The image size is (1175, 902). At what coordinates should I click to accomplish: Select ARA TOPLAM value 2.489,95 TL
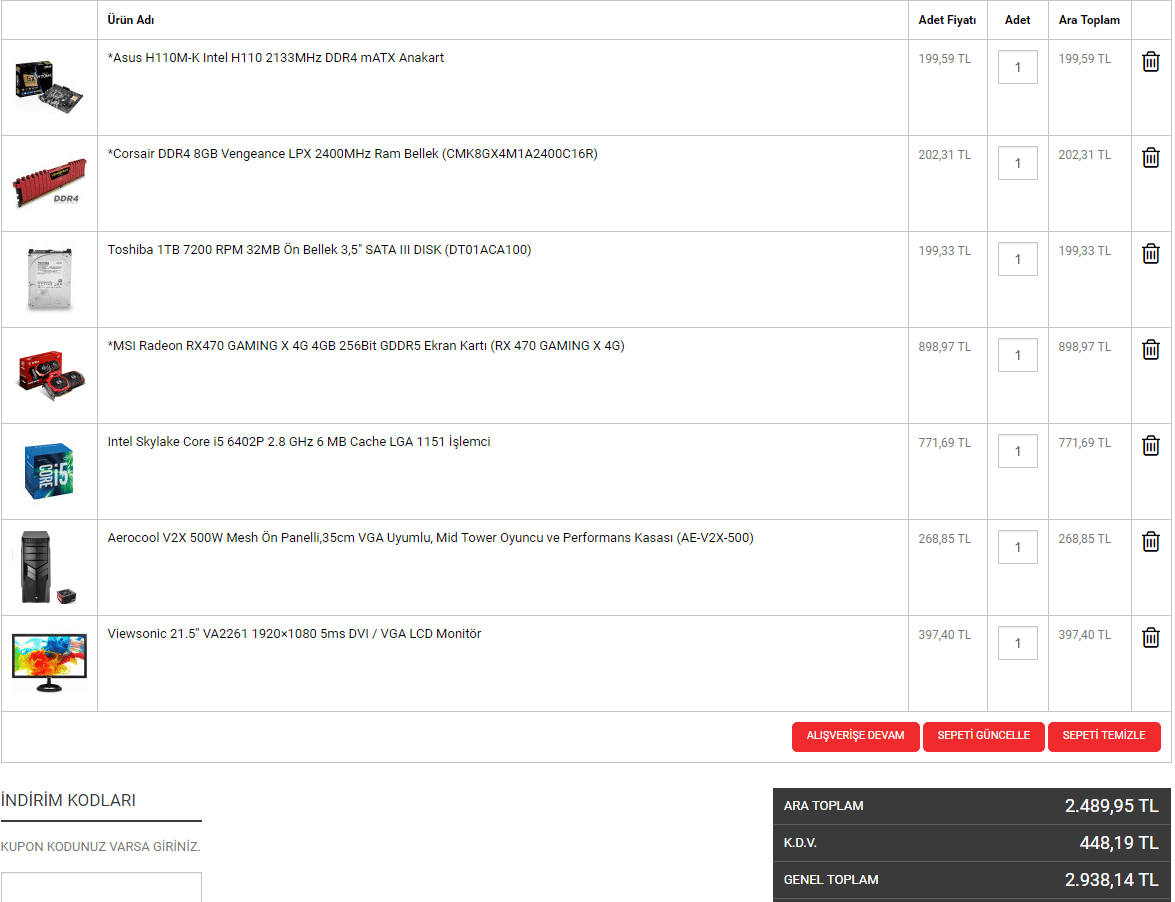click(1111, 806)
